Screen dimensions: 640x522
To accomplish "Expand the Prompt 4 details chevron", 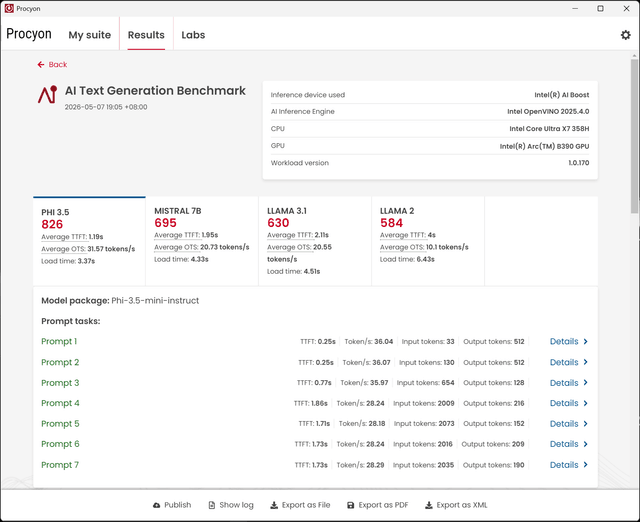I will 585,403.
